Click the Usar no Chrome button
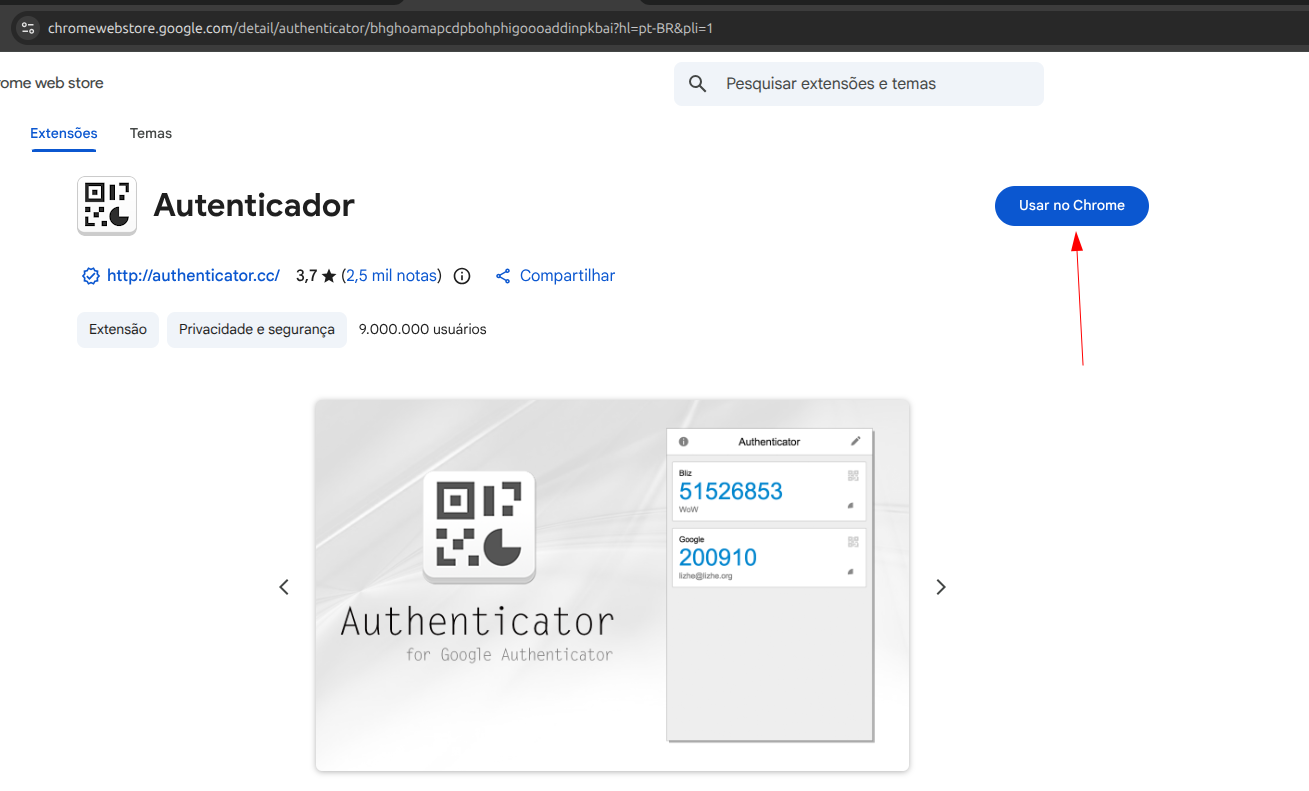 tap(1072, 206)
